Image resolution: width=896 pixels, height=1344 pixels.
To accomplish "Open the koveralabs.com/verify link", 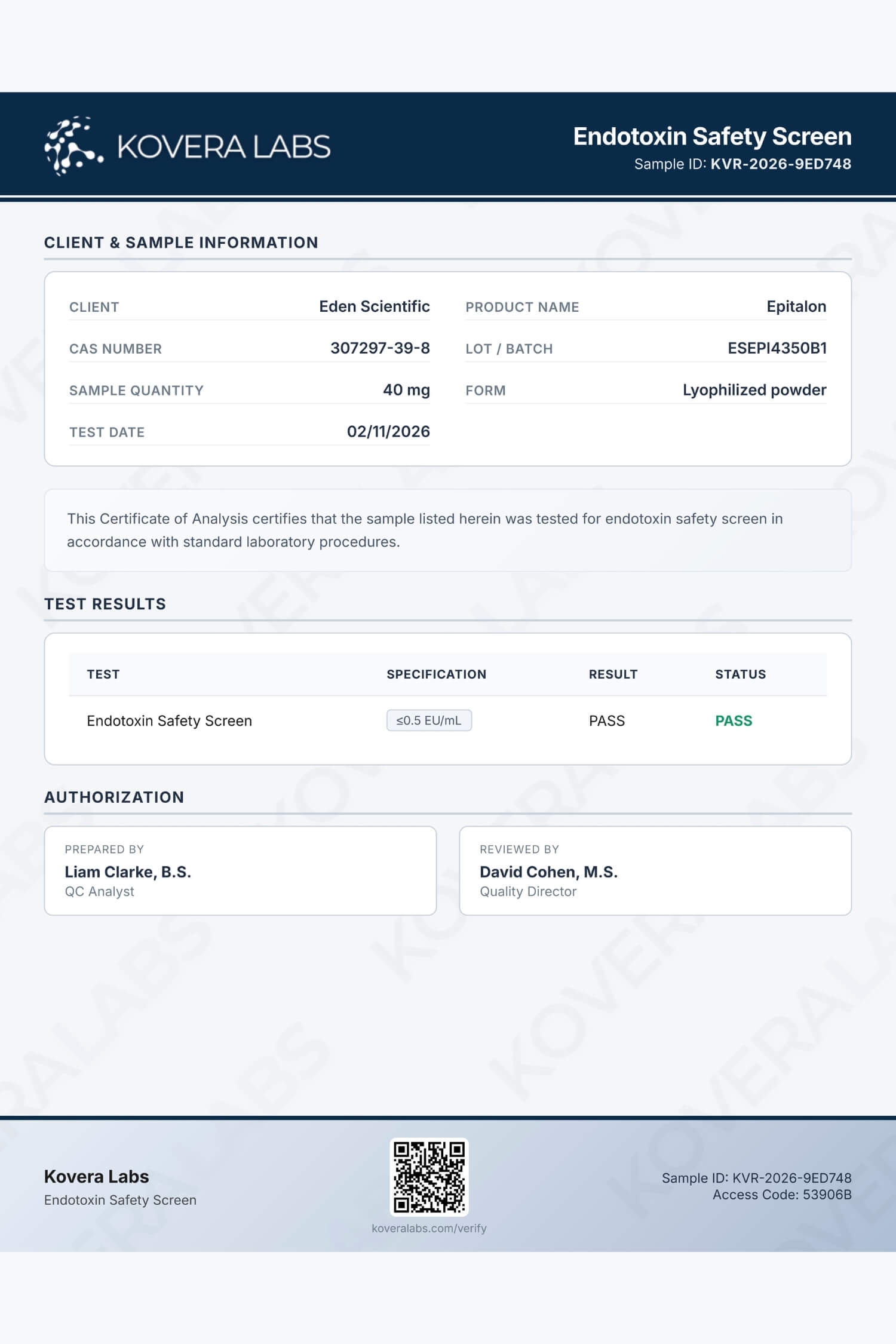I will pos(429,1228).
